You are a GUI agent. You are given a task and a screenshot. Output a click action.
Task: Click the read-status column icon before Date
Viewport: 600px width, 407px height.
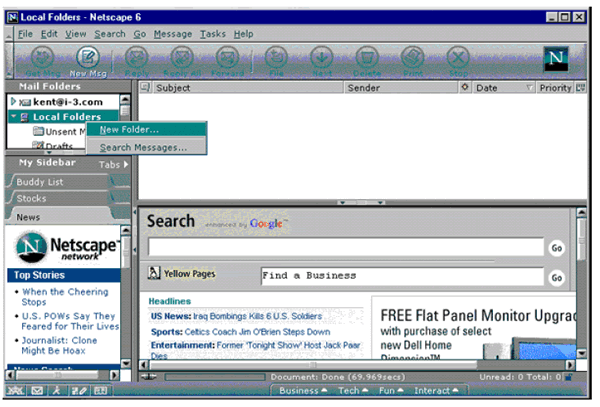coord(465,87)
